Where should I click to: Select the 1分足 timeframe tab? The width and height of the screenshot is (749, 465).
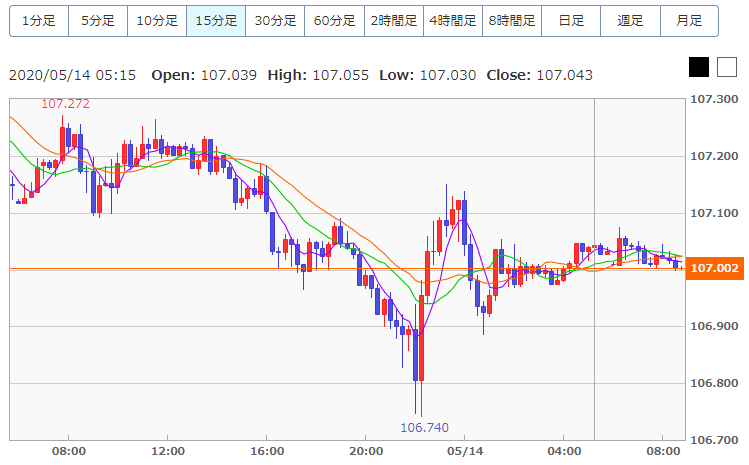pos(39,21)
